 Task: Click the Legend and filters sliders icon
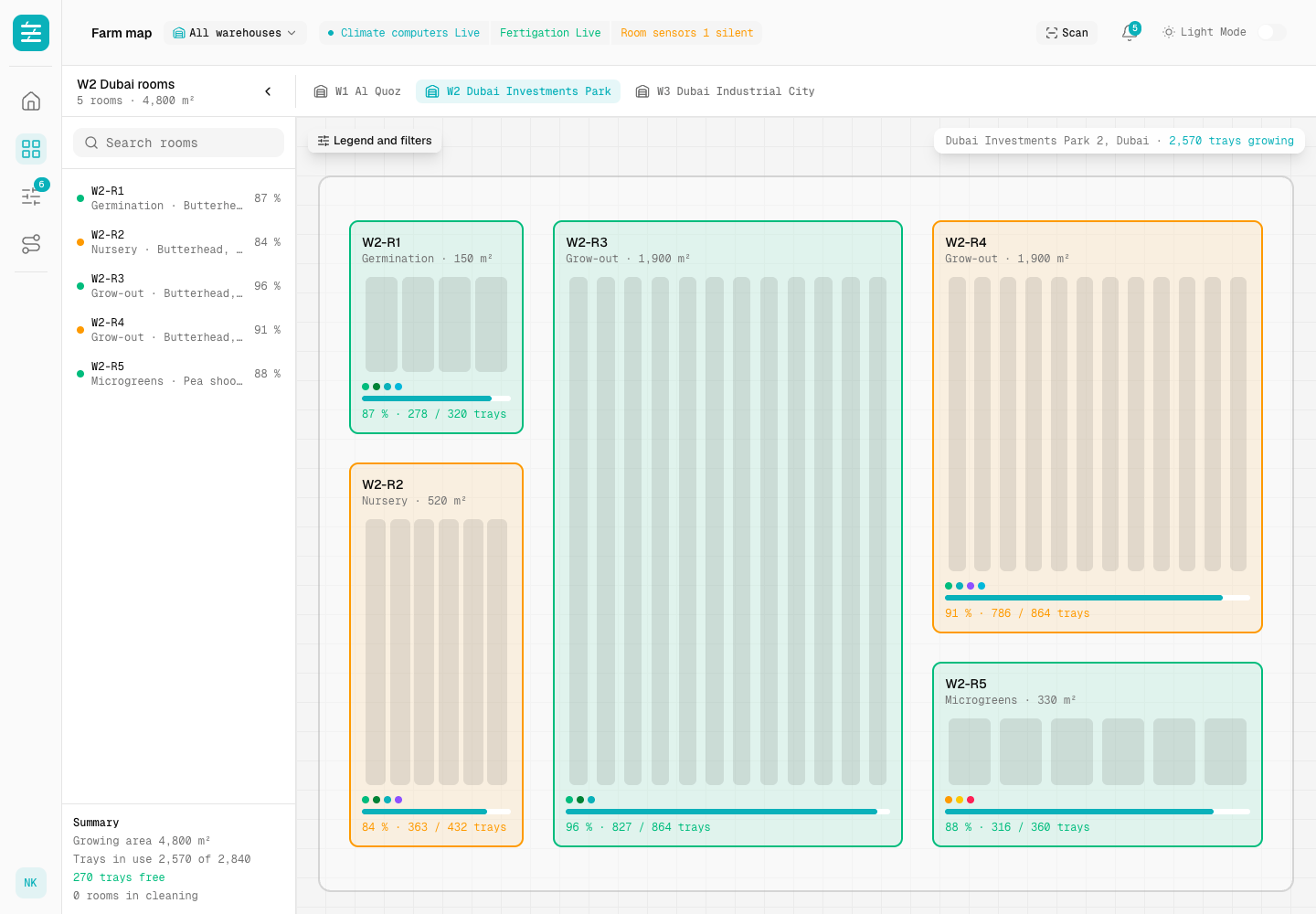pyautogui.click(x=324, y=141)
